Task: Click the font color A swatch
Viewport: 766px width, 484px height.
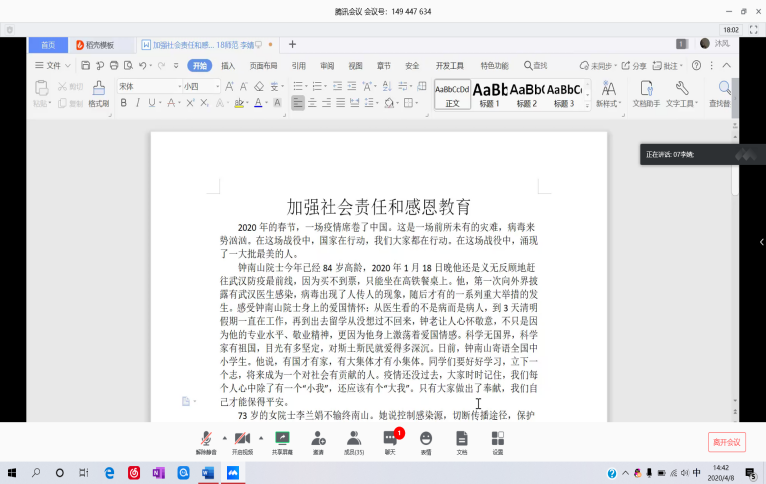Action: tap(257, 102)
